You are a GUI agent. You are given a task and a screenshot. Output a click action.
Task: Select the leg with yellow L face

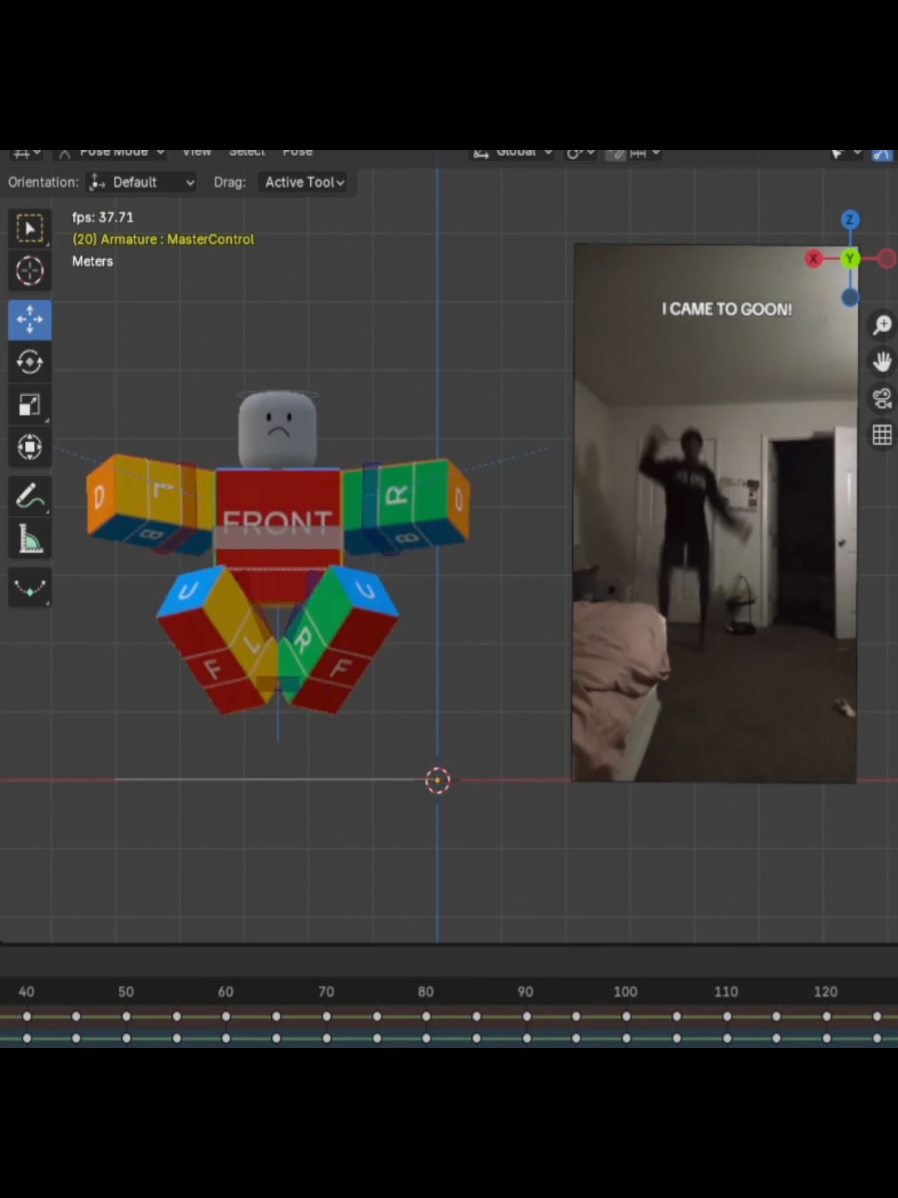coord(216,640)
